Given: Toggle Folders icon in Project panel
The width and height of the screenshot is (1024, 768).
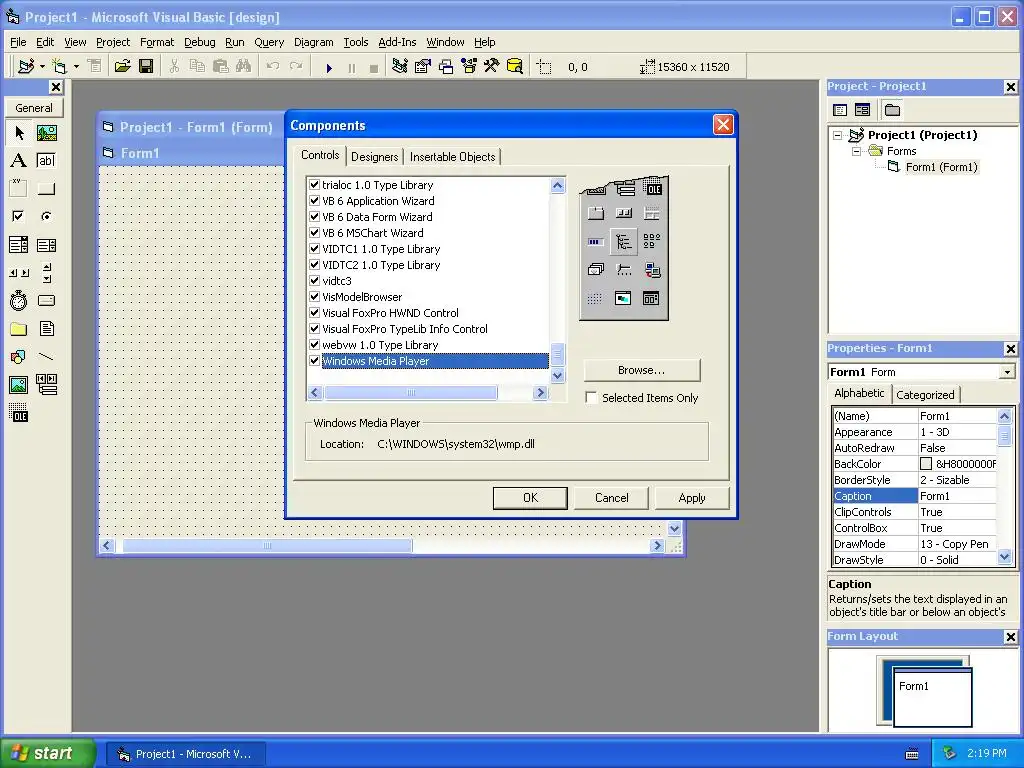Looking at the screenshot, I should click(x=892, y=110).
